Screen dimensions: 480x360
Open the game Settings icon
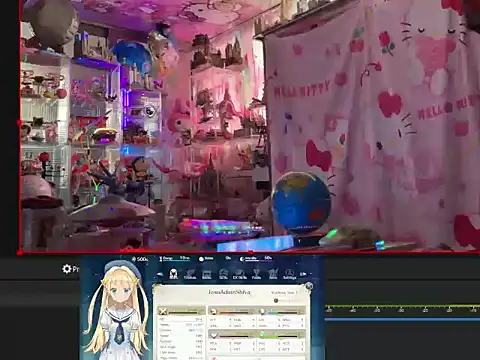tap(289, 274)
